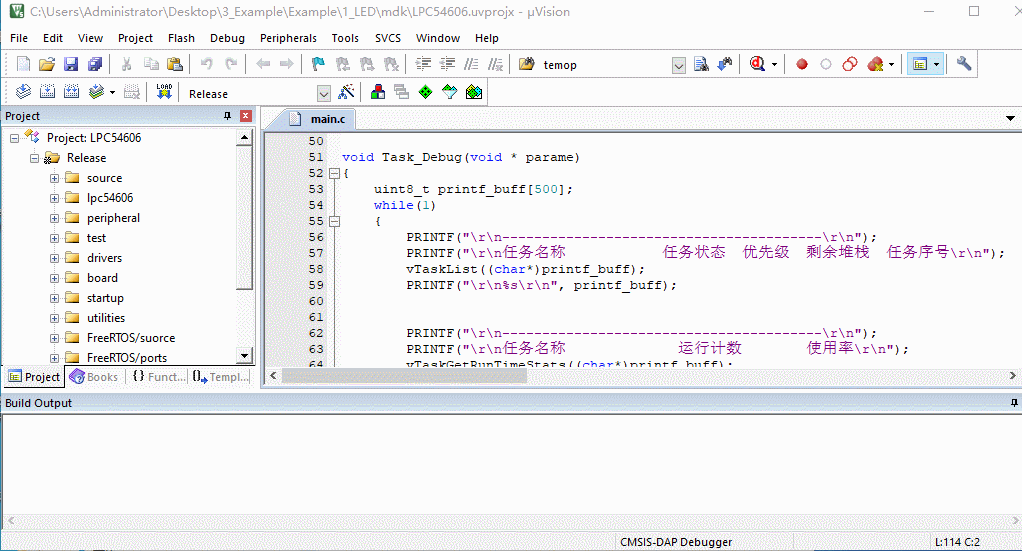This screenshot has width=1022, height=551.
Task: Start or stop the debug session
Action: (757, 64)
